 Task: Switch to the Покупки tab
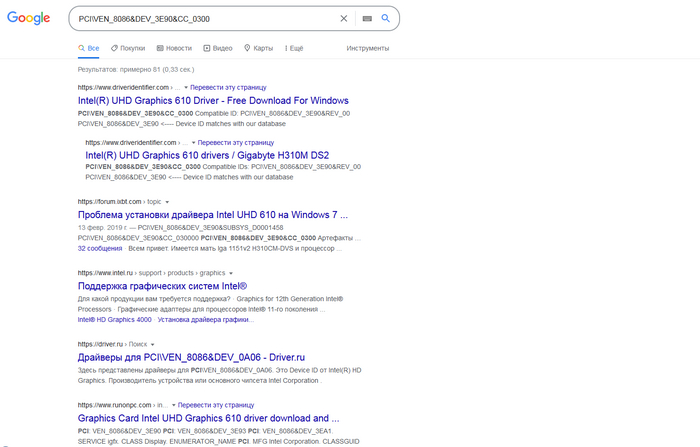coord(128,48)
